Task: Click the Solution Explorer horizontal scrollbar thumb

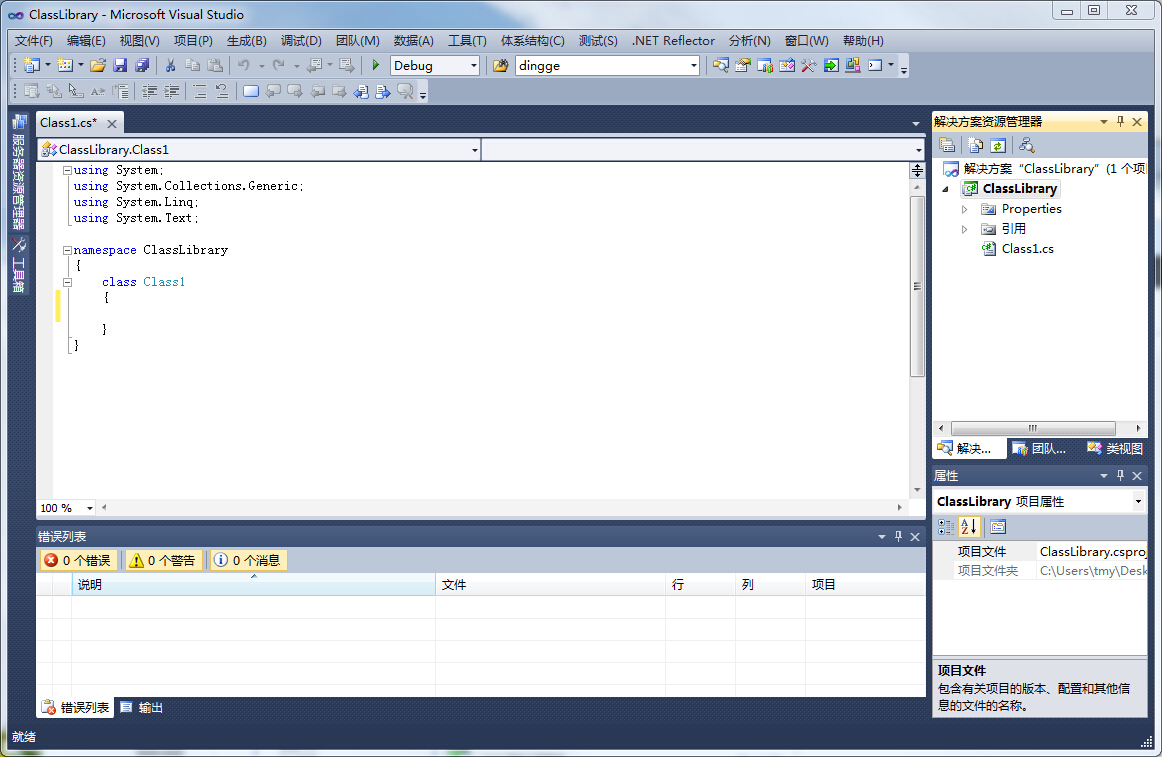Action: tap(1033, 429)
